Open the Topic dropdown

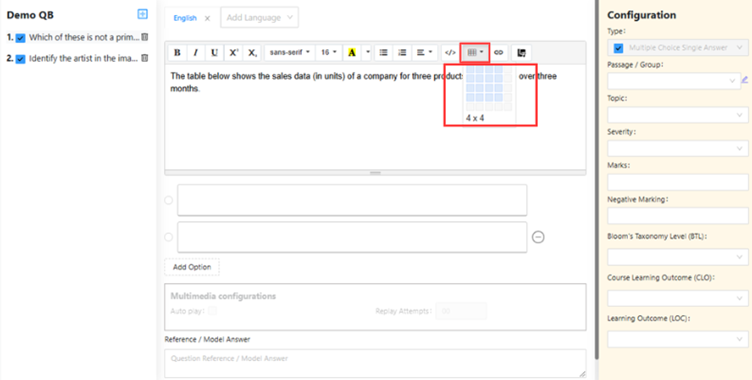(x=678, y=115)
